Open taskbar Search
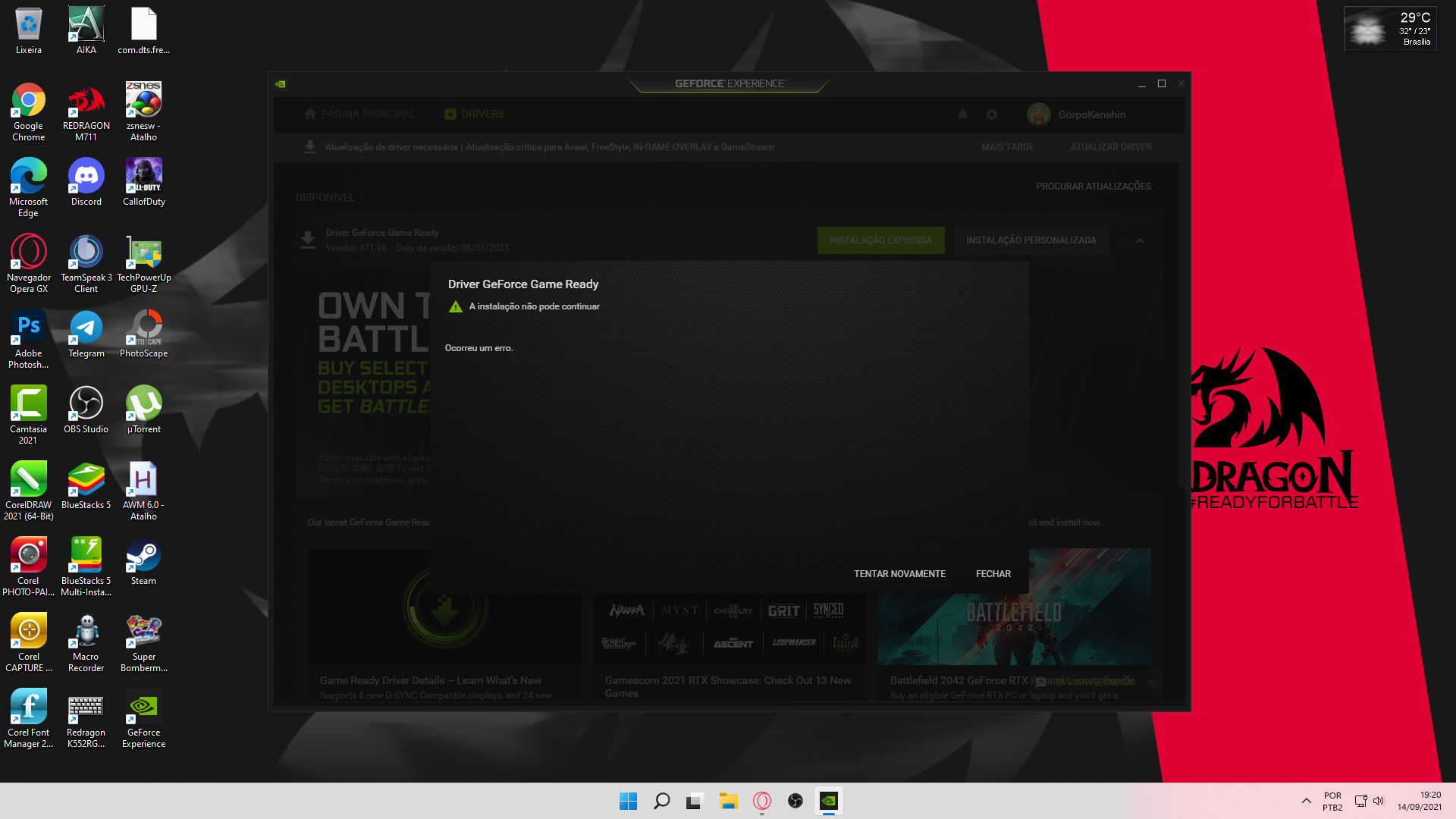 pyautogui.click(x=661, y=801)
